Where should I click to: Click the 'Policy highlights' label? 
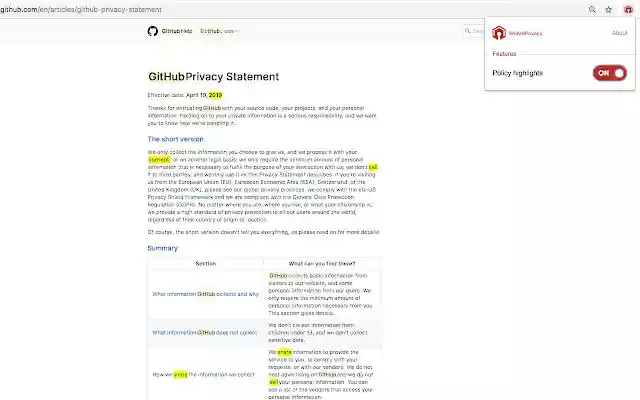pos(518,73)
